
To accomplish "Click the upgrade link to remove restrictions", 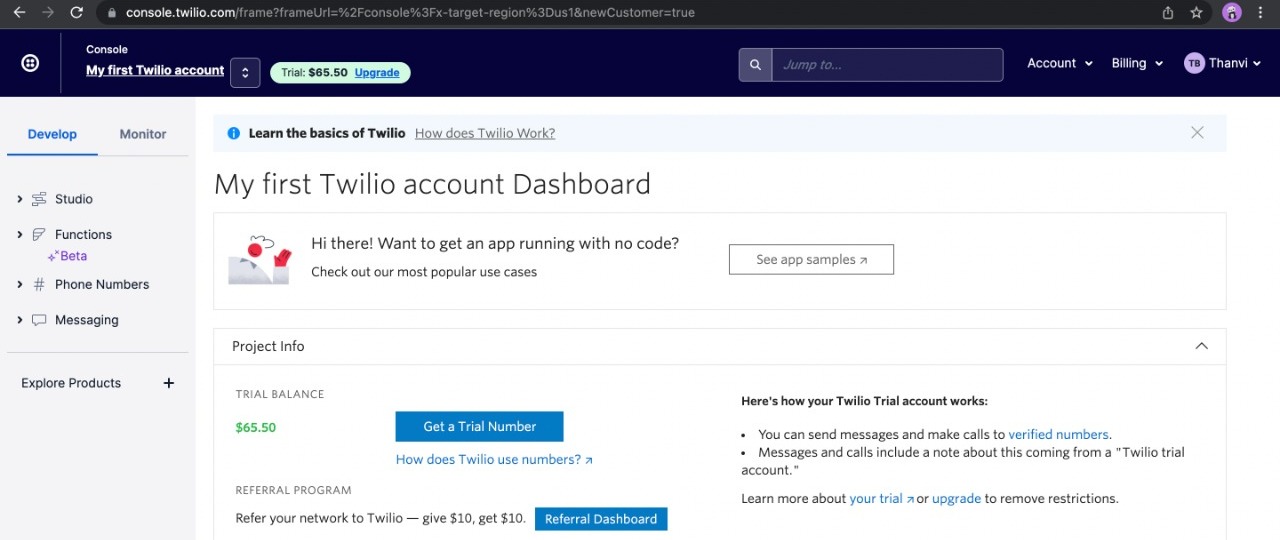I will pos(956,498).
